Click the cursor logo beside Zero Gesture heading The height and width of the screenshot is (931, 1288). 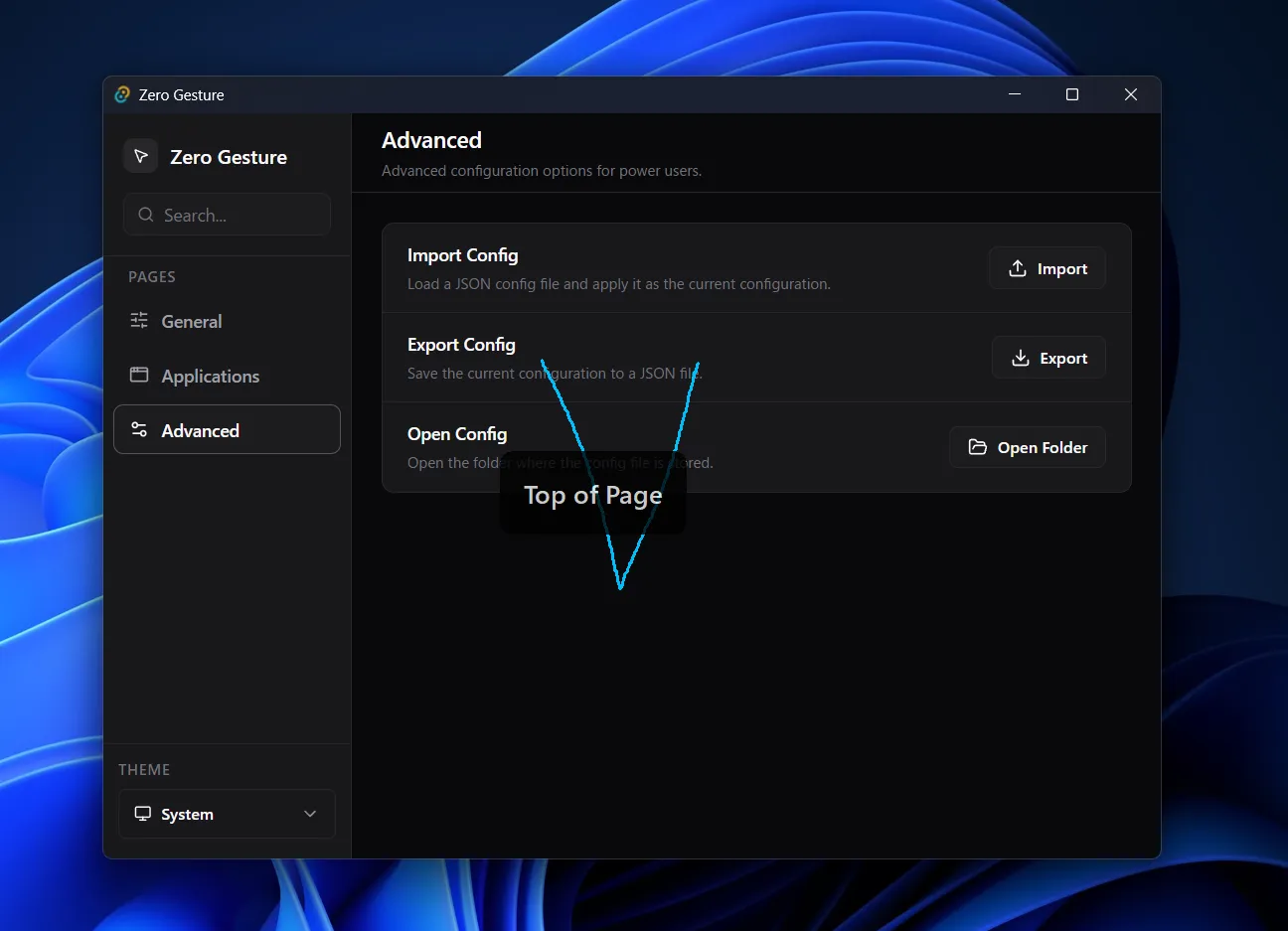click(141, 156)
